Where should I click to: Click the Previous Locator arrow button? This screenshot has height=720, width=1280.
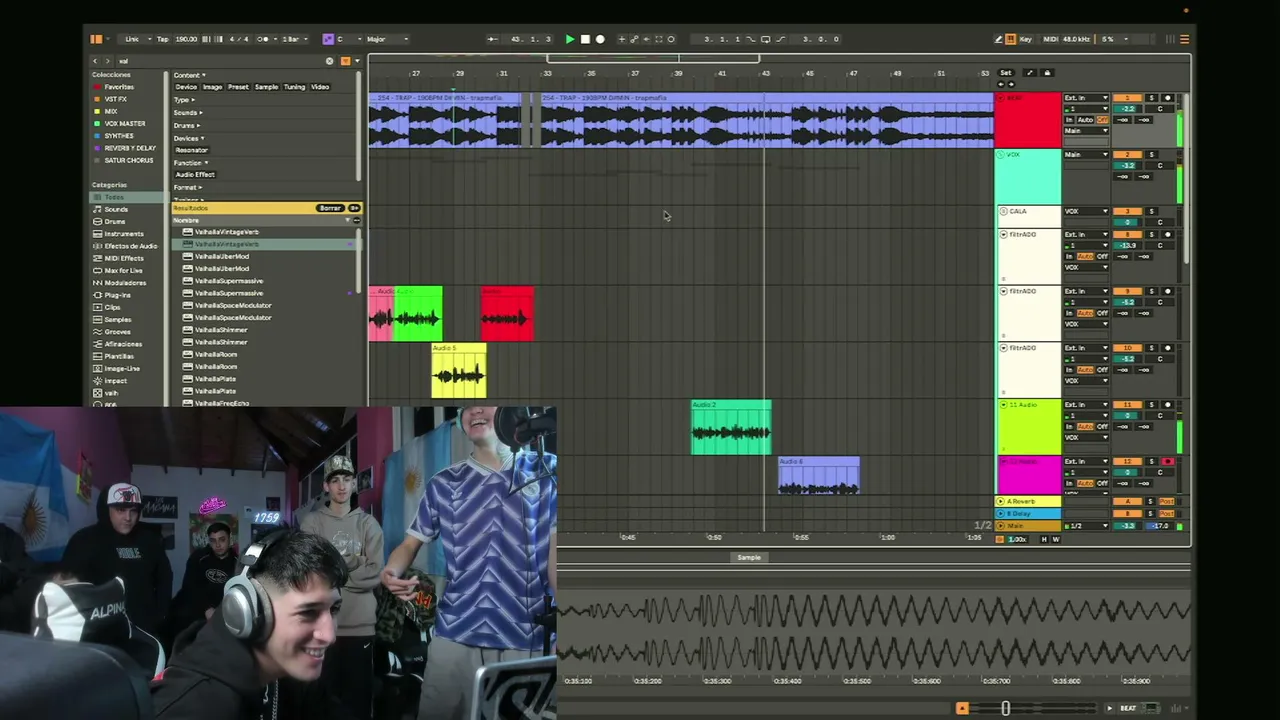pos(1002,84)
